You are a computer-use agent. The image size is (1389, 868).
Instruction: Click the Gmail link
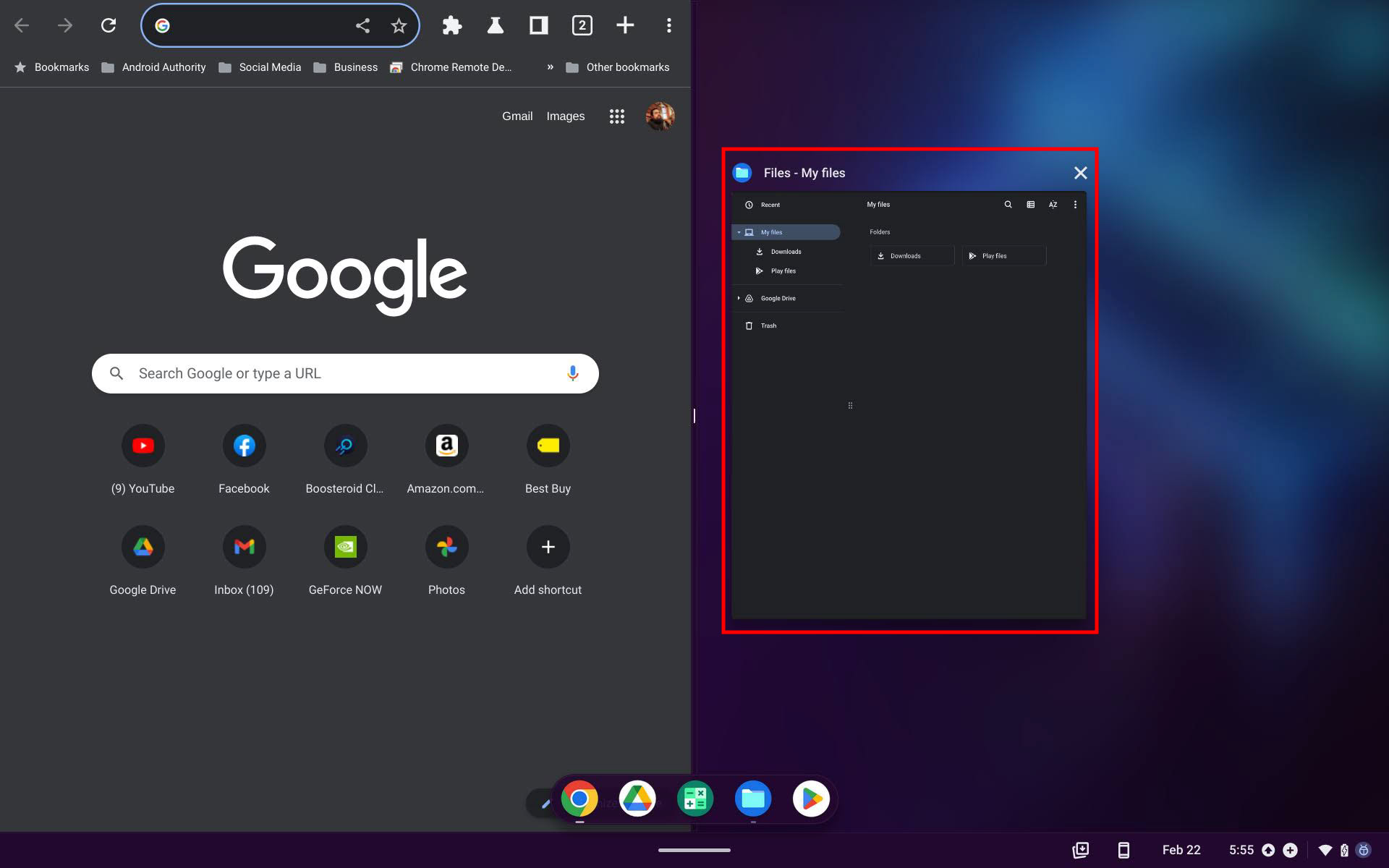[517, 116]
